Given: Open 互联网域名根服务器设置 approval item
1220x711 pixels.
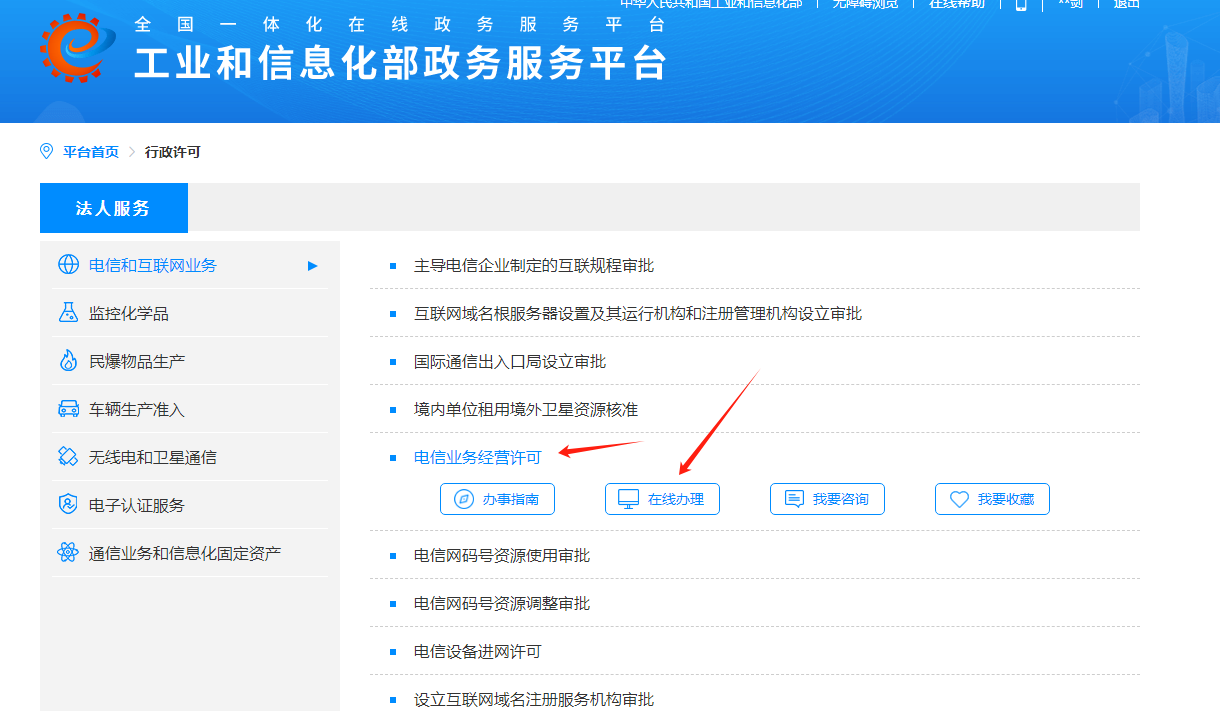Looking at the screenshot, I should (x=638, y=313).
